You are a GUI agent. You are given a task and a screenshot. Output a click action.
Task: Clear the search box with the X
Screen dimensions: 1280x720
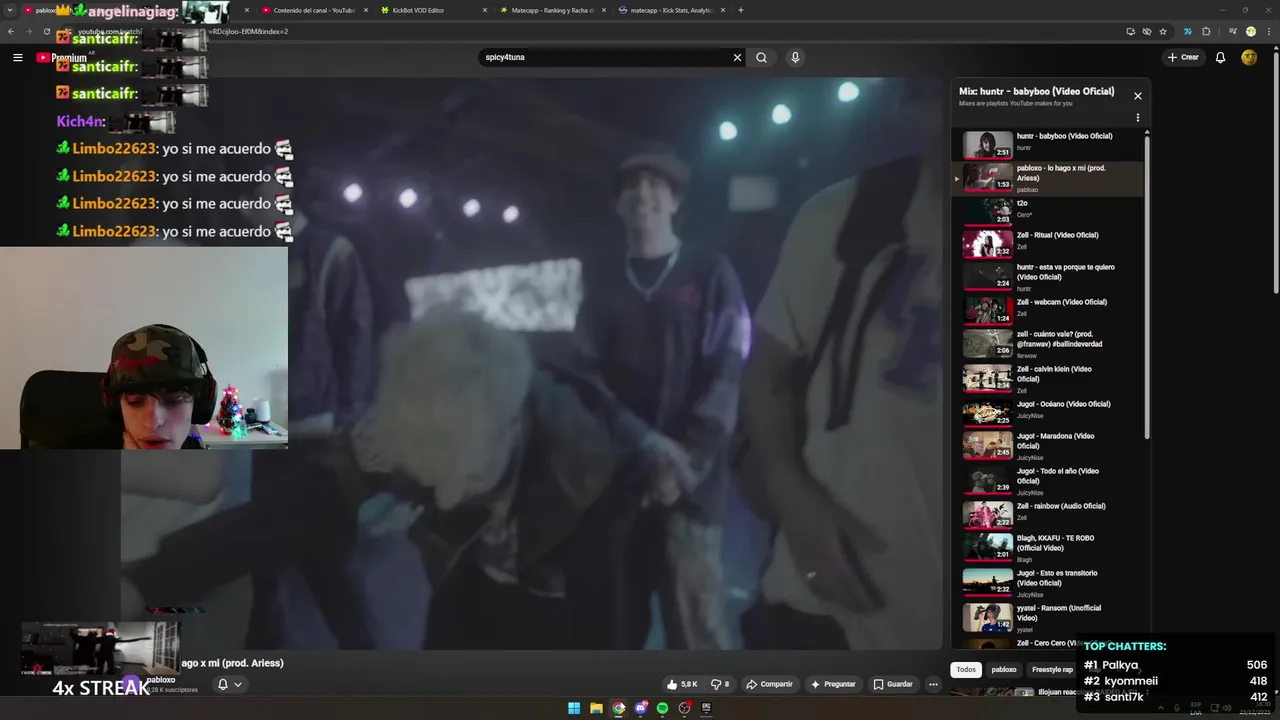pyautogui.click(x=737, y=58)
